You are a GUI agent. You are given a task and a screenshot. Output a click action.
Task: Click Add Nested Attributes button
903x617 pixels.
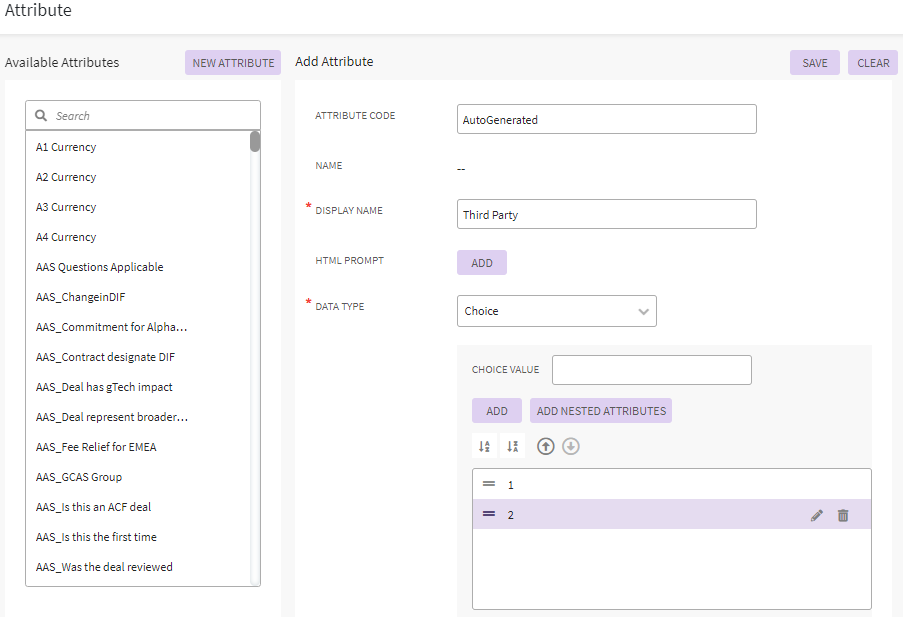click(601, 411)
